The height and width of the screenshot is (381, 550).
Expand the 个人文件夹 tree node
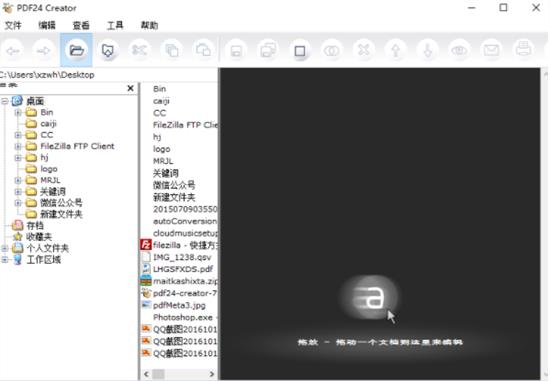coord(5,248)
